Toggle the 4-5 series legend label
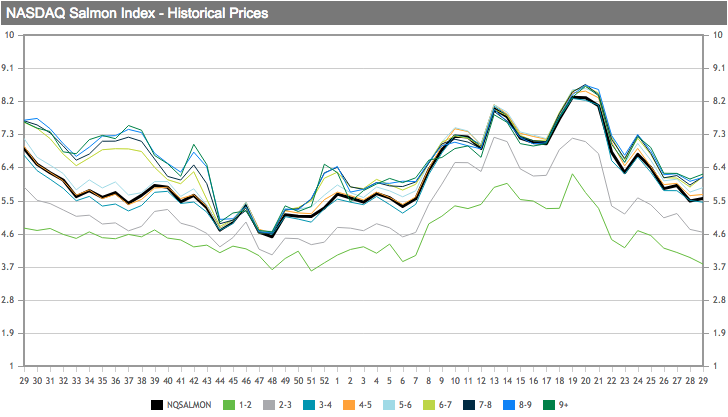The image size is (728, 417). click(x=365, y=405)
